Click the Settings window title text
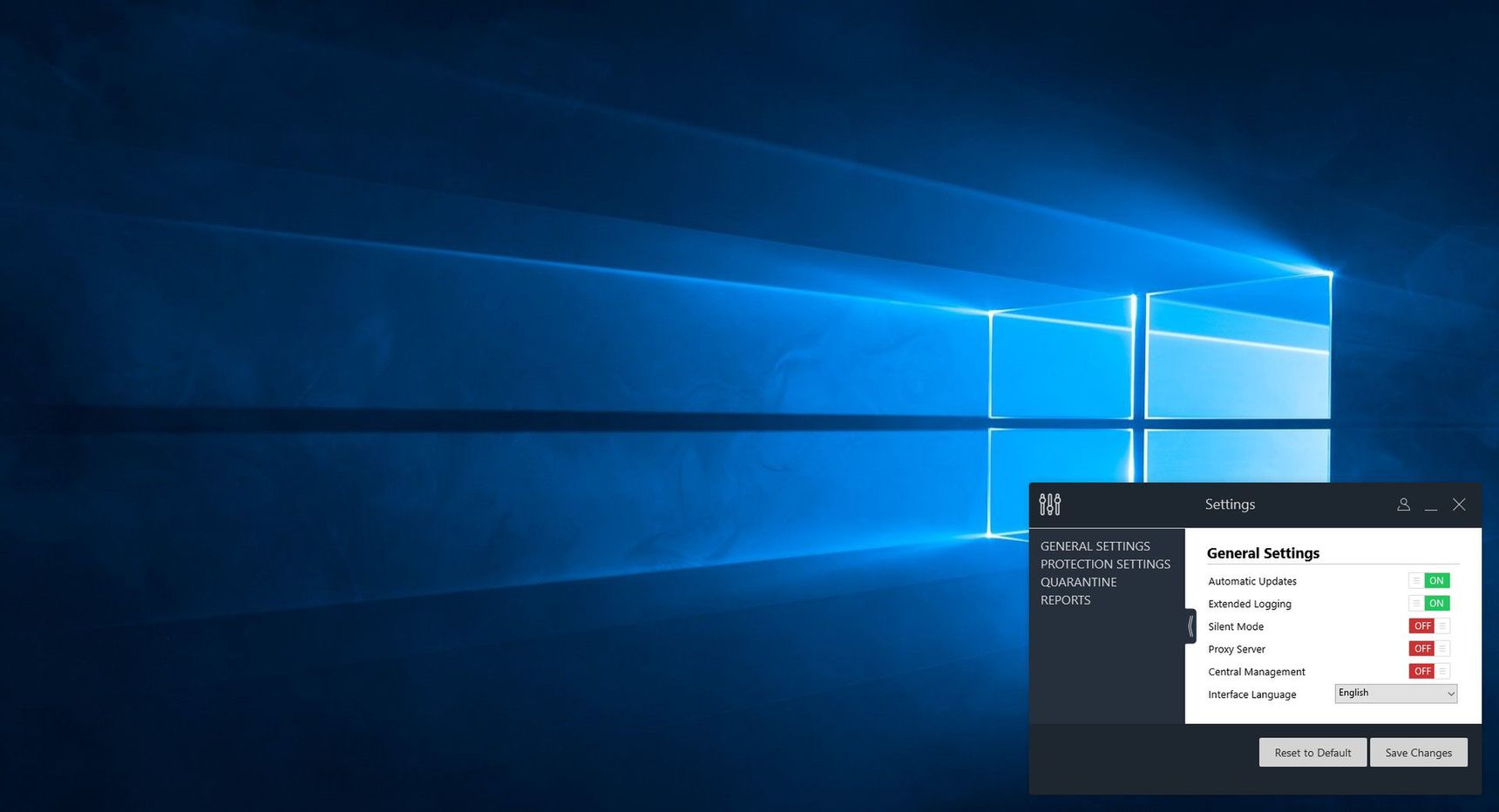This screenshot has height=812, width=1499. pos(1230,504)
